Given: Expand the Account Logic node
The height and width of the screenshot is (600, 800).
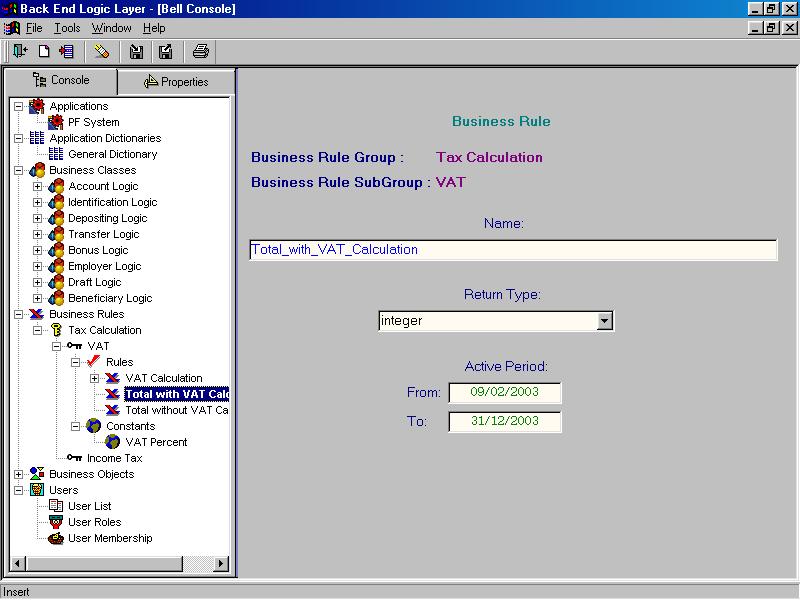Looking at the screenshot, I should (x=37, y=186).
